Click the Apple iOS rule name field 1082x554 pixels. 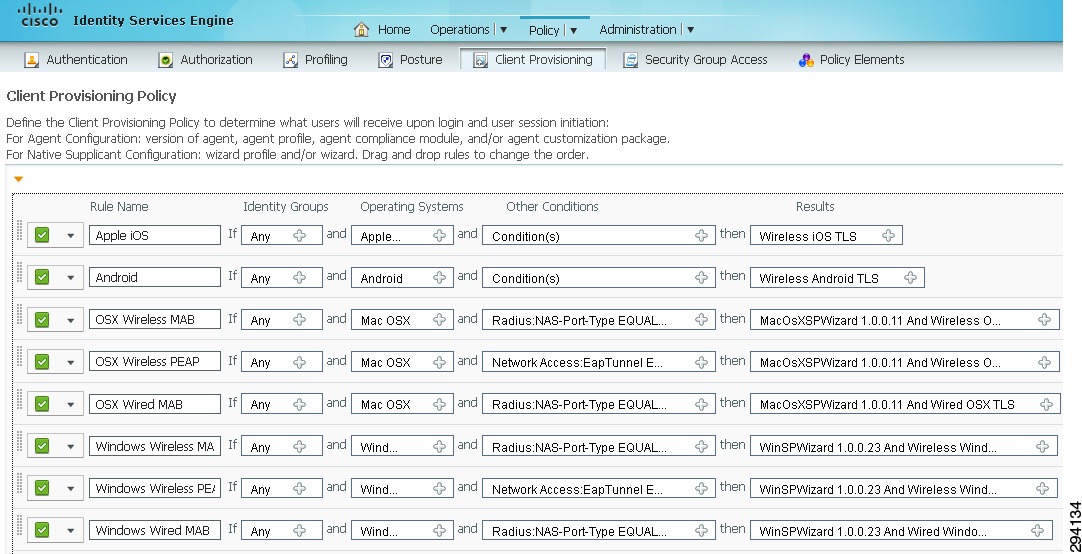pyautogui.click(x=155, y=235)
